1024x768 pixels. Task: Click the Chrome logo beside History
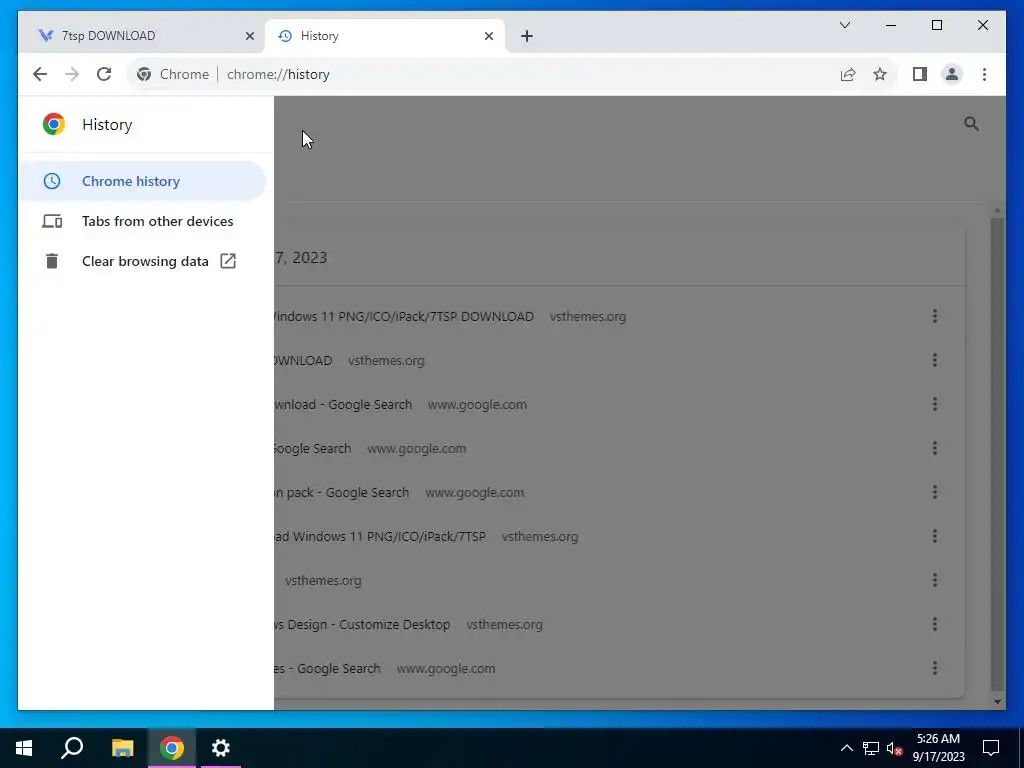pyautogui.click(x=54, y=124)
